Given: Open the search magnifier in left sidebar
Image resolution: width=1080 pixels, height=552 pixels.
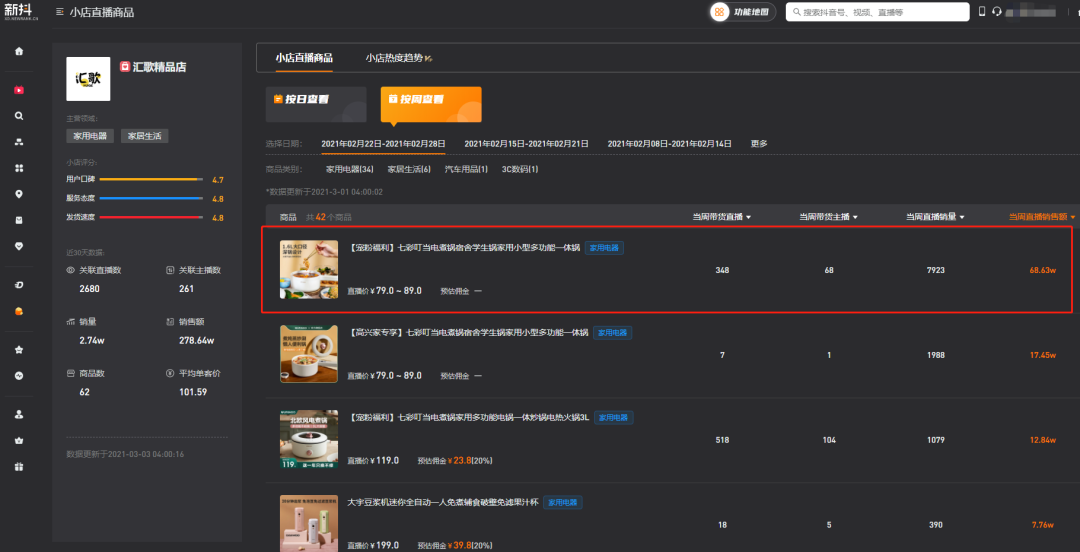Looking at the screenshot, I should point(18,116).
